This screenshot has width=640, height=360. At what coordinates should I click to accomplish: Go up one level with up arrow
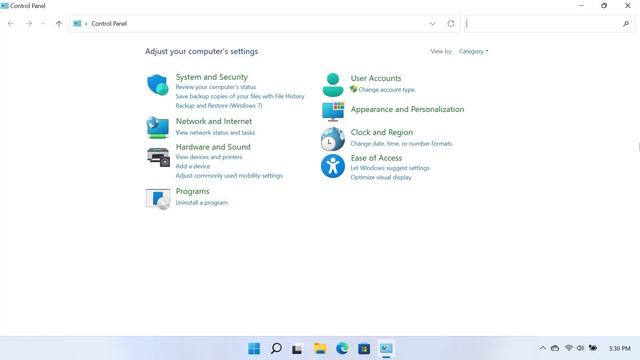click(x=59, y=24)
